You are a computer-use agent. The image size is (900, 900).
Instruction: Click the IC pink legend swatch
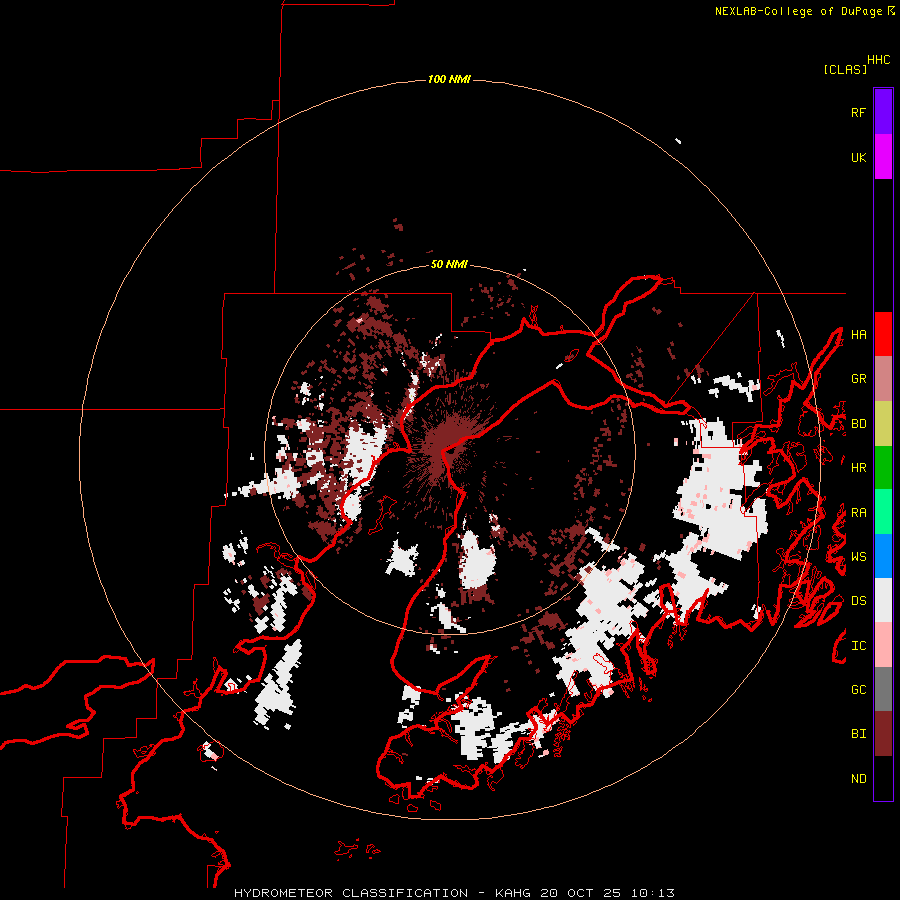point(883,645)
